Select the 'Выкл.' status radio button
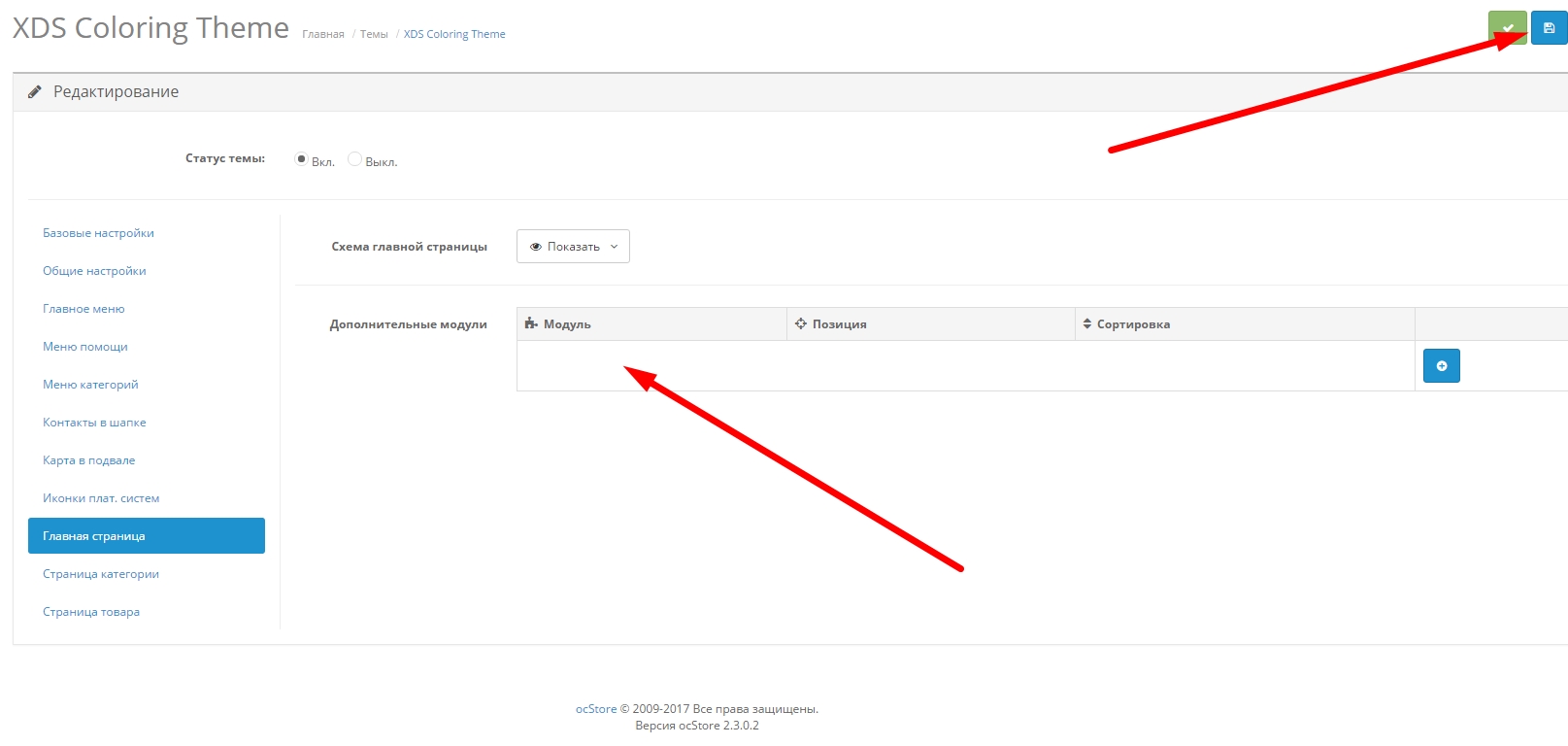The width and height of the screenshot is (1568, 746). pos(354,159)
